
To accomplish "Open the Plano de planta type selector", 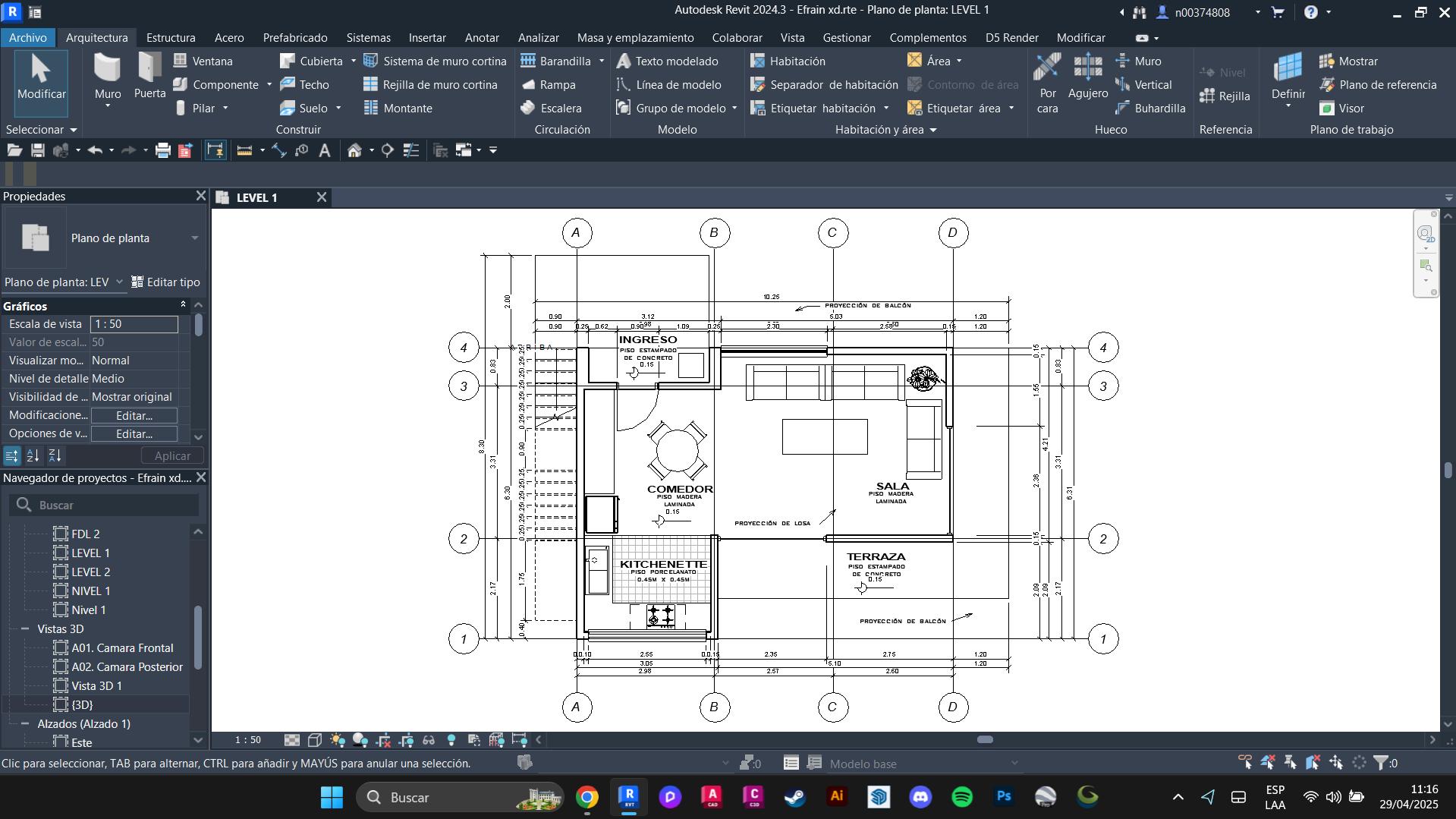I will coord(103,238).
